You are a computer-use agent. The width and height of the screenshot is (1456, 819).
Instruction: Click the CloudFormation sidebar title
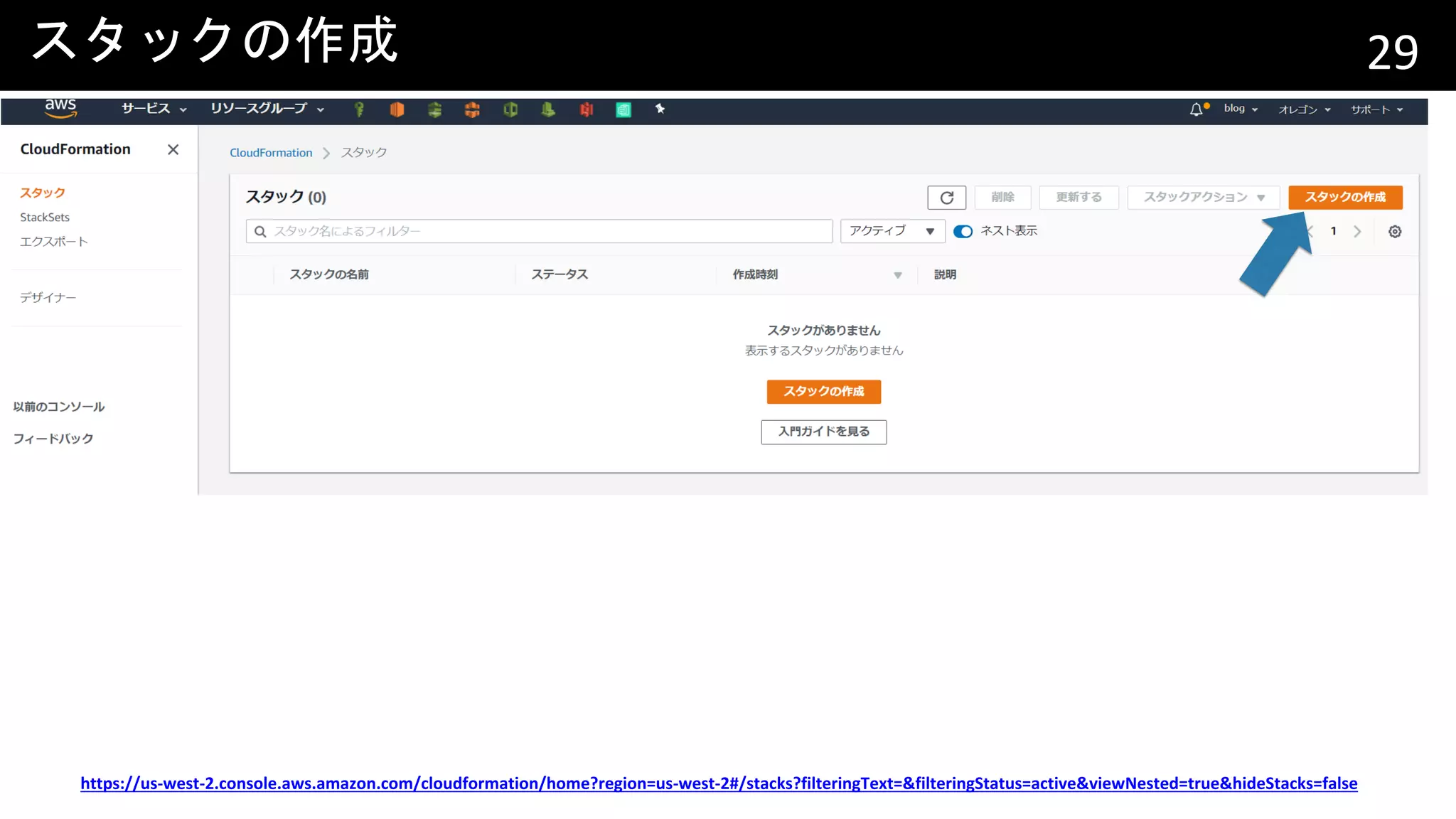75,149
